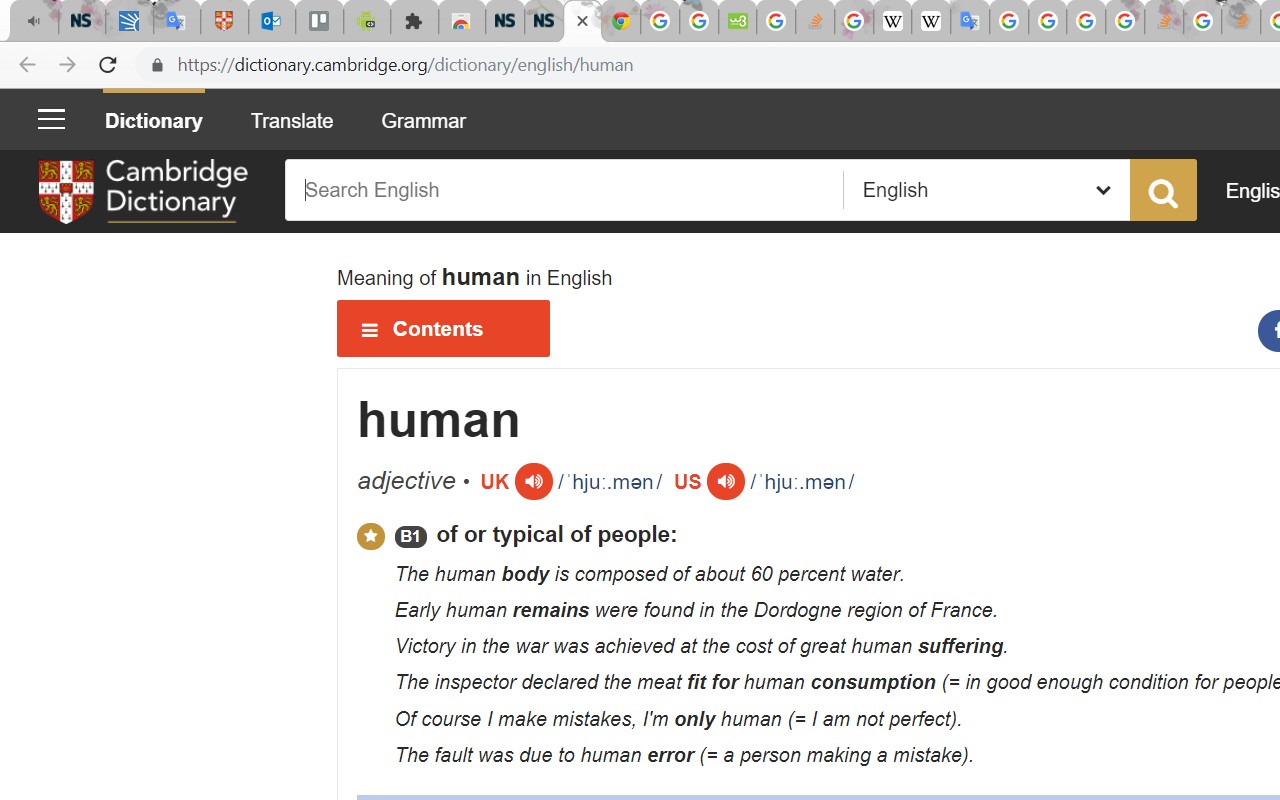This screenshot has height=800, width=1280.
Task: Reload the dictionary page
Action: [107, 64]
